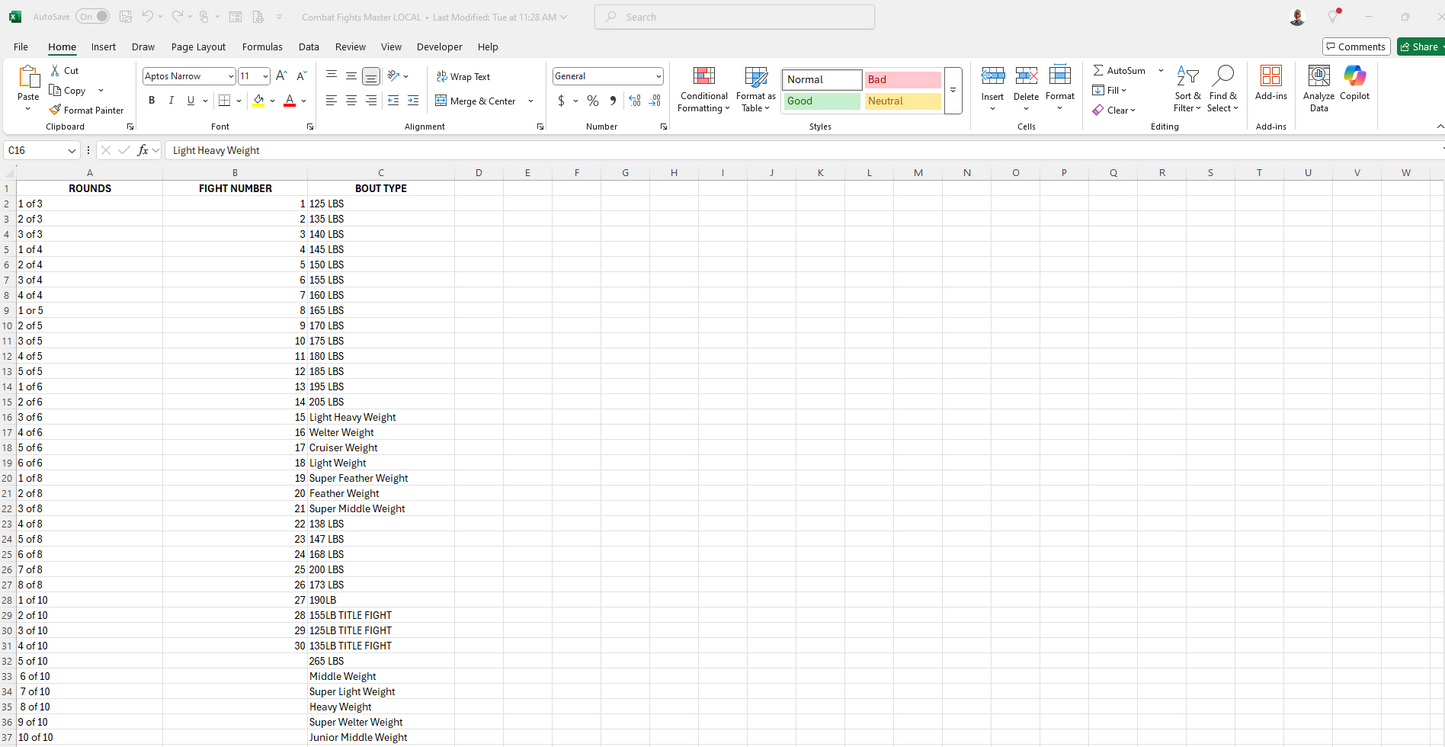
Task: Apply italic formatting
Action: point(170,100)
